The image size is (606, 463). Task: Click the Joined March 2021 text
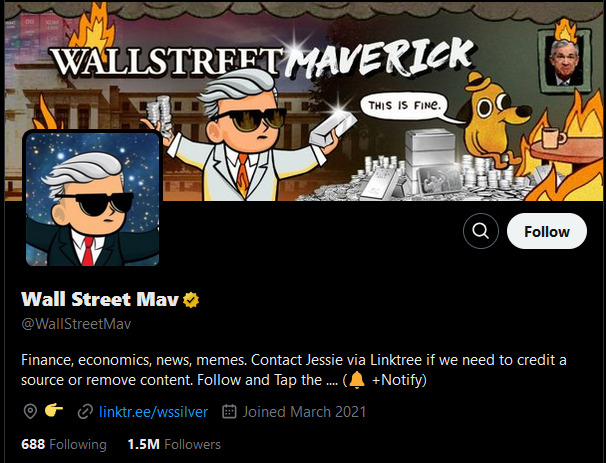coord(304,412)
